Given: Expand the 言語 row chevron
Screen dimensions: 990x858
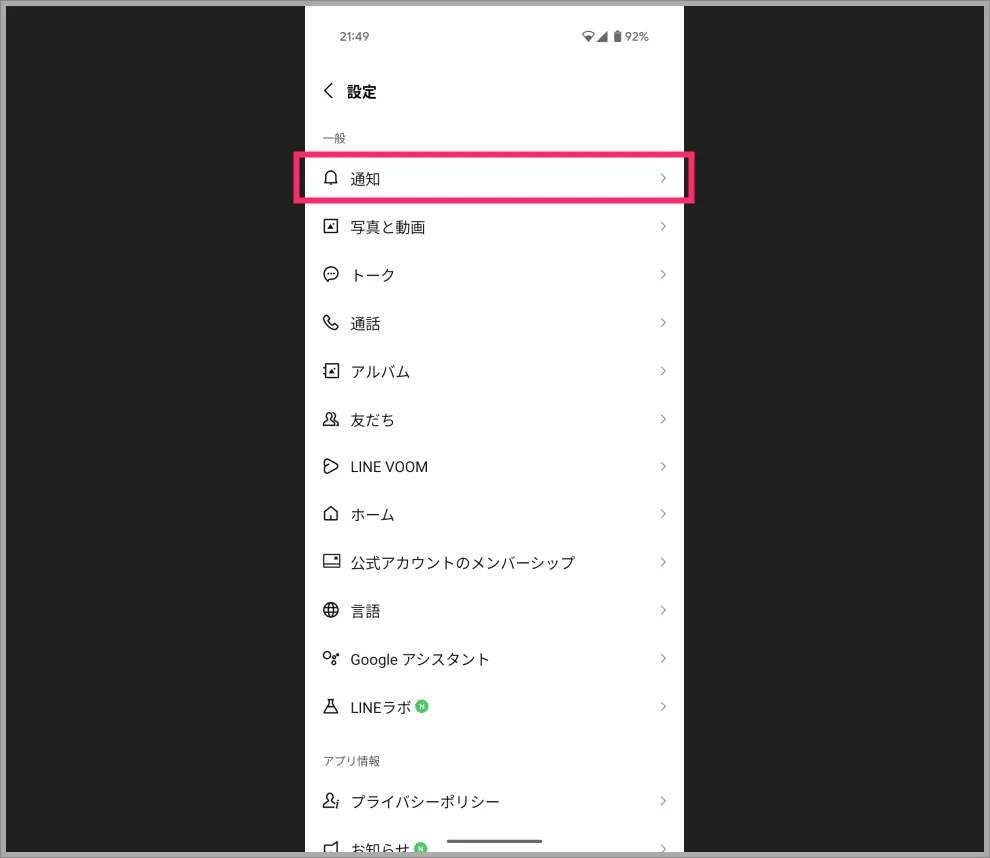Looking at the screenshot, I should pyautogui.click(x=663, y=610).
